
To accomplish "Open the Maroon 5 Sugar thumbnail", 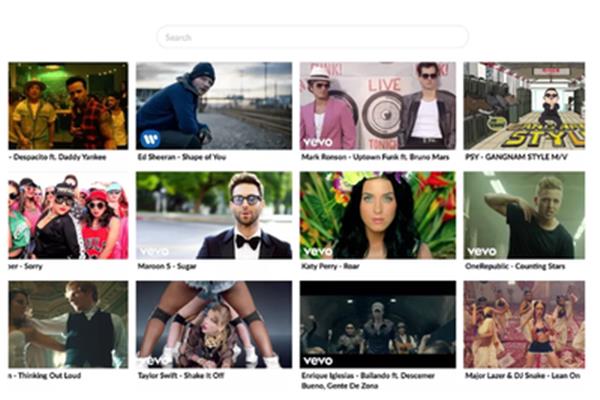I will point(214,215).
